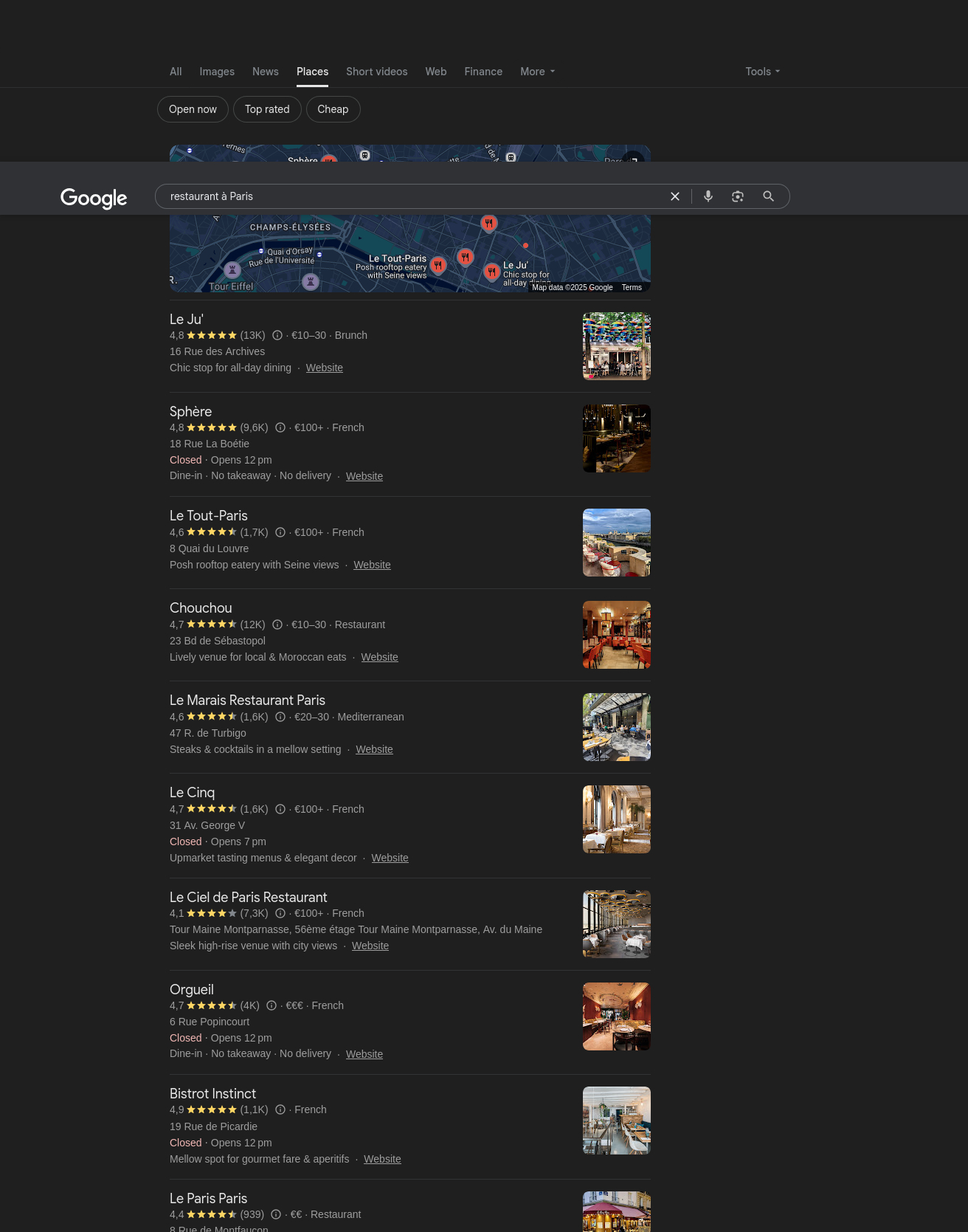Image resolution: width=968 pixels, height=1232 pixels.
Task: Click the magnifying glass search button
Action: (768, 196)
